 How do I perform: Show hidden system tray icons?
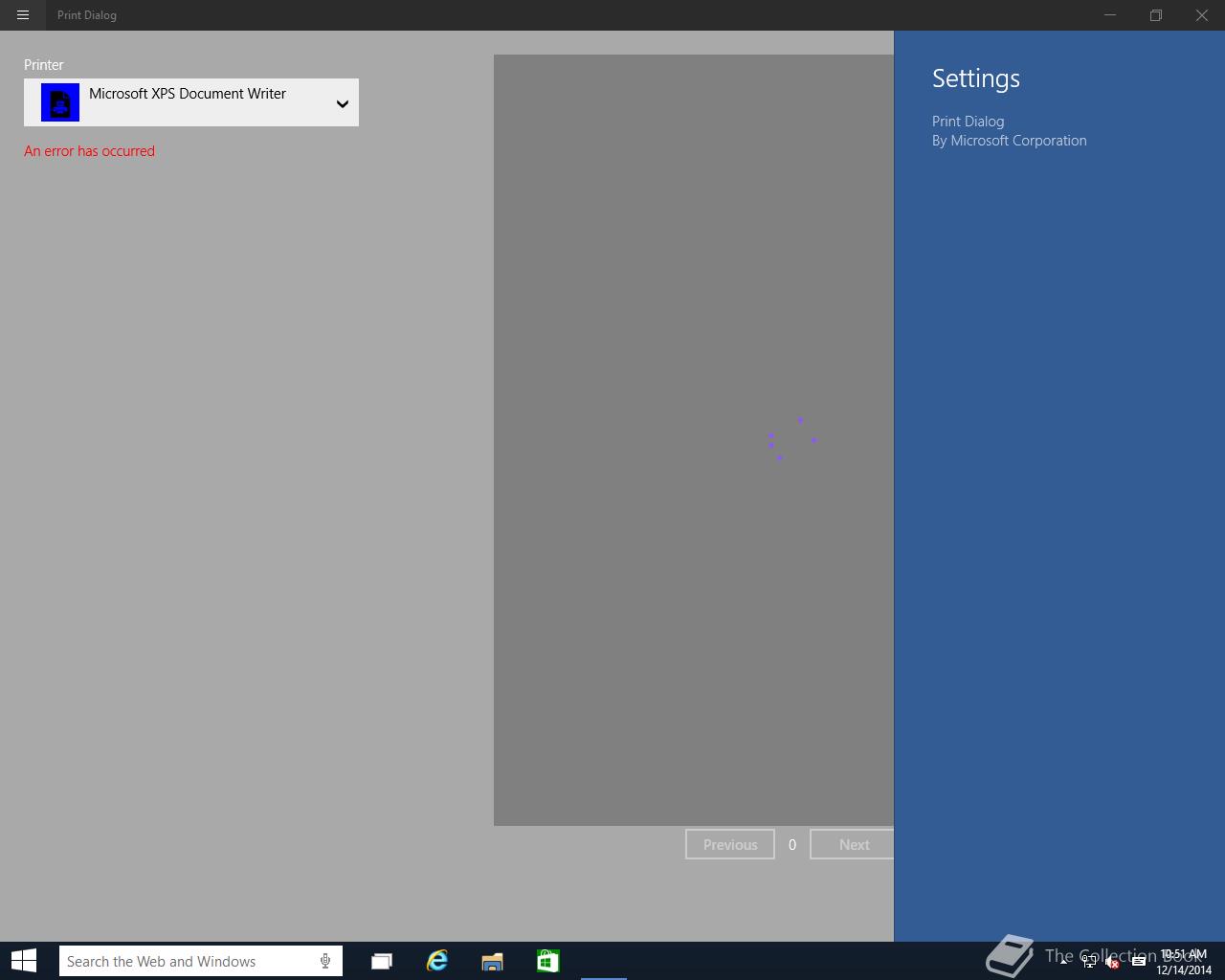pos(1064,962)
